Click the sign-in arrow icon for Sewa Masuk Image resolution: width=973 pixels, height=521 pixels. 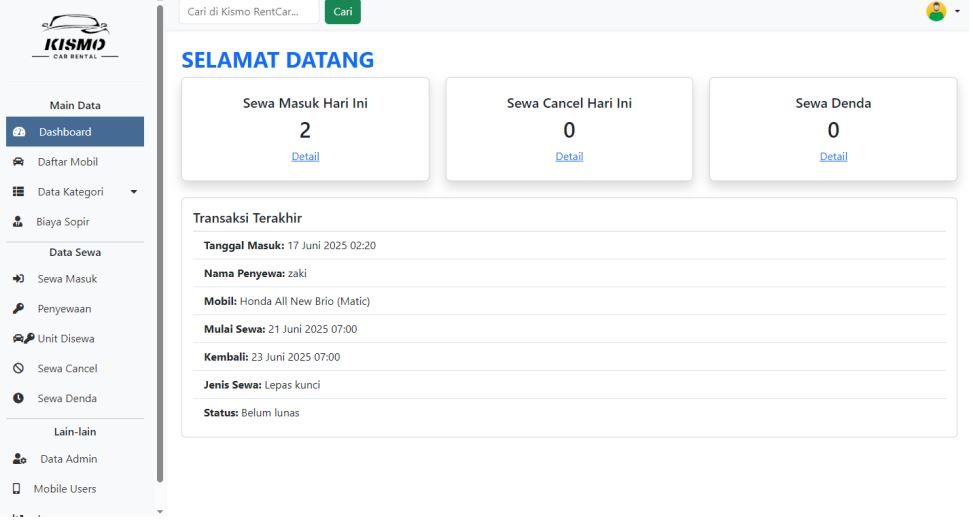tap(18, 279)
